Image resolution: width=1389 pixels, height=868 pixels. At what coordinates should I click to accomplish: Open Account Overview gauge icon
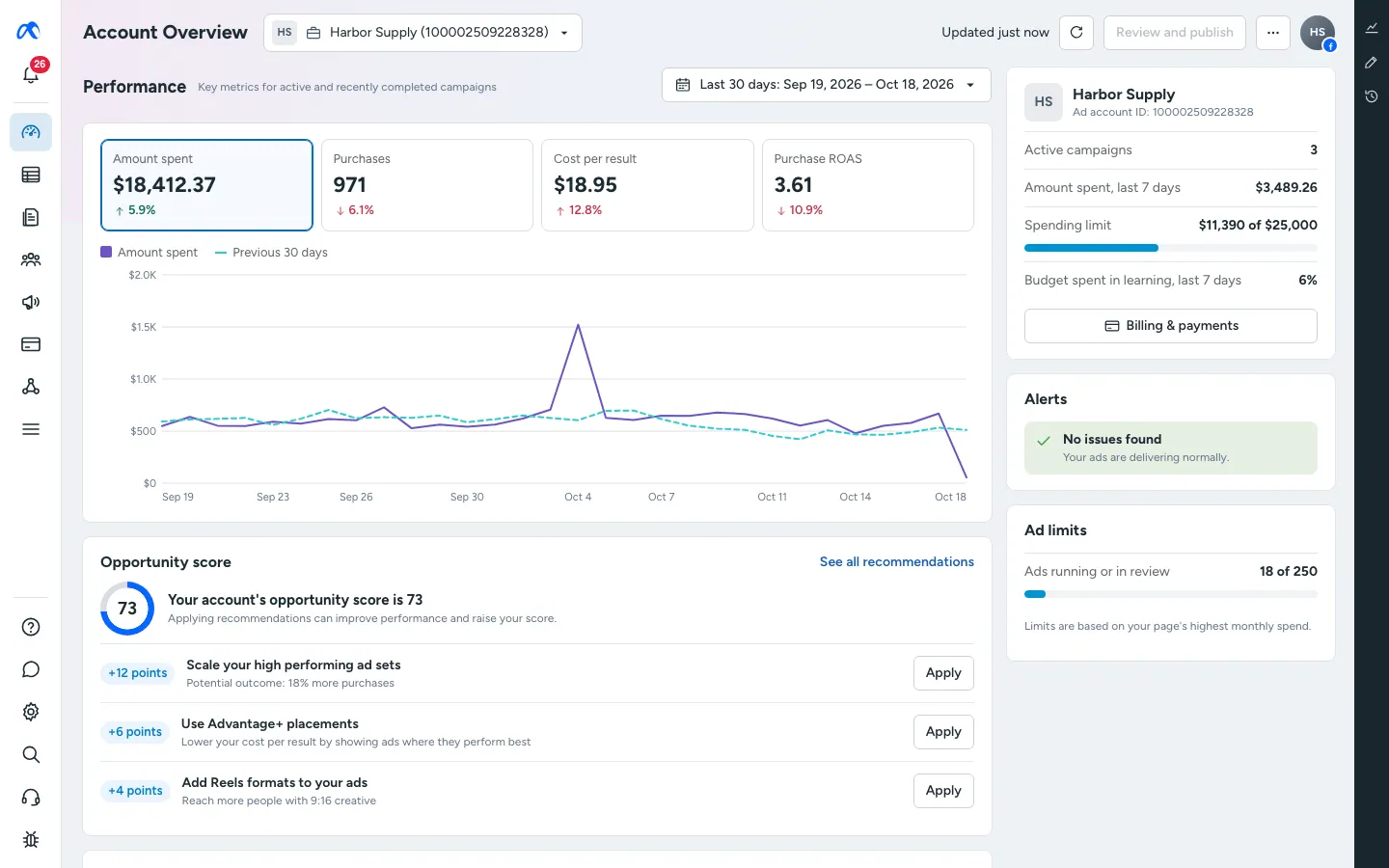pos(31,132)
